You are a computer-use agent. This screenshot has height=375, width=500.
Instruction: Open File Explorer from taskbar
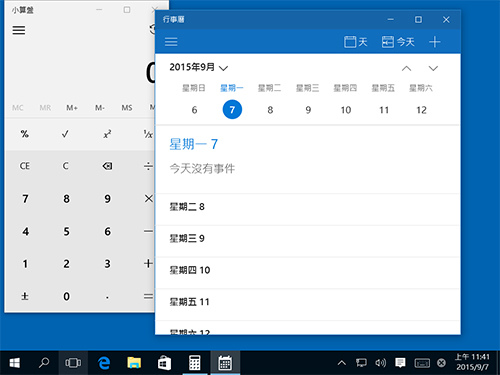point(134,363)
